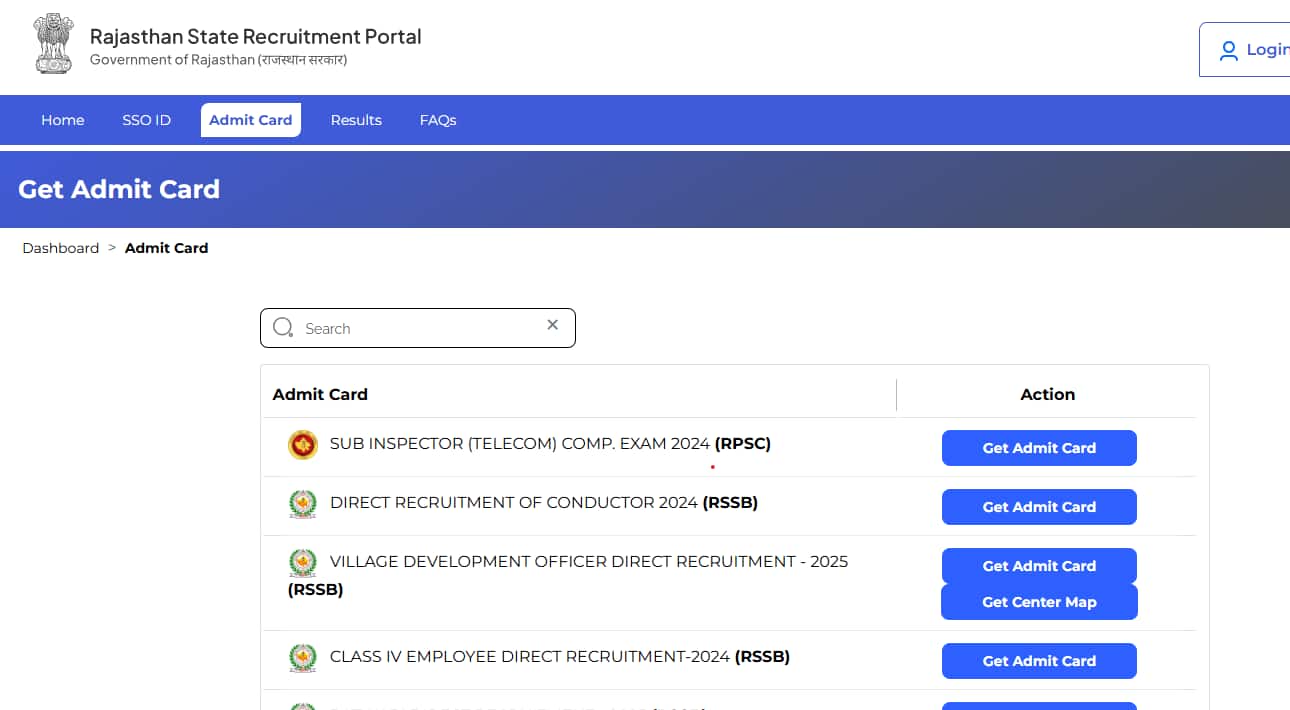The image size is (1290, 710).
Task: Go to the SSO ID page
Action: [x=146, y=120]
